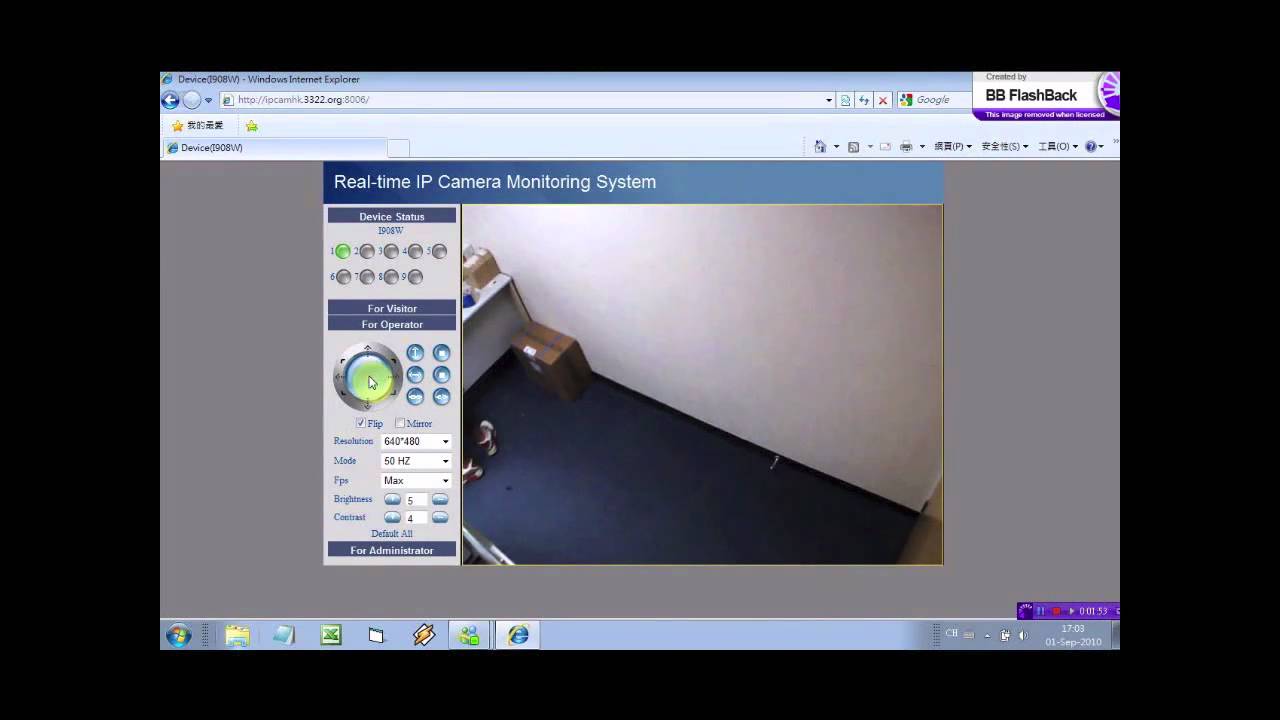
Task: Click the Windows Start button
Action: pyautogui.click(x=178, y=635)
